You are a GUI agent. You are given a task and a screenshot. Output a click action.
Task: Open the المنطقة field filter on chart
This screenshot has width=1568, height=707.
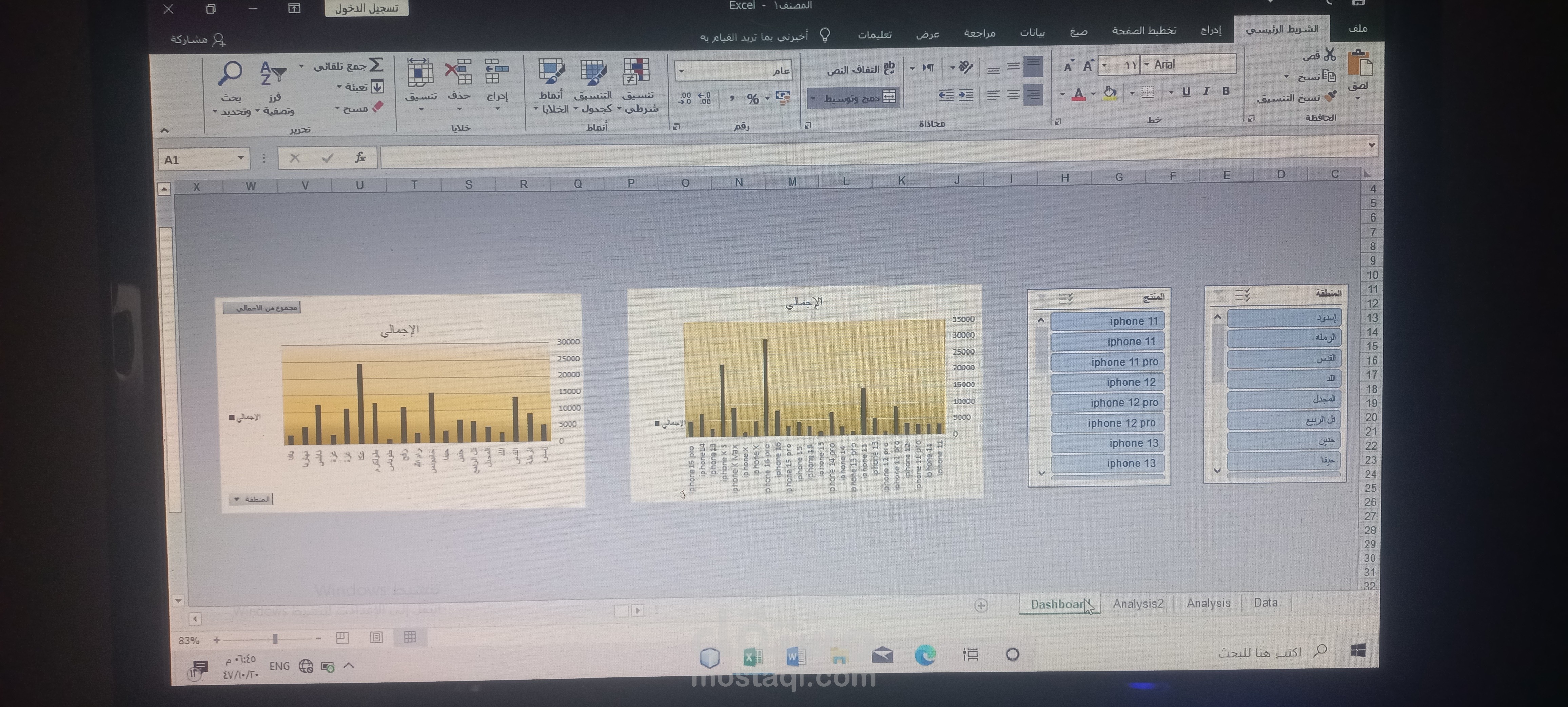click(251, 499)
